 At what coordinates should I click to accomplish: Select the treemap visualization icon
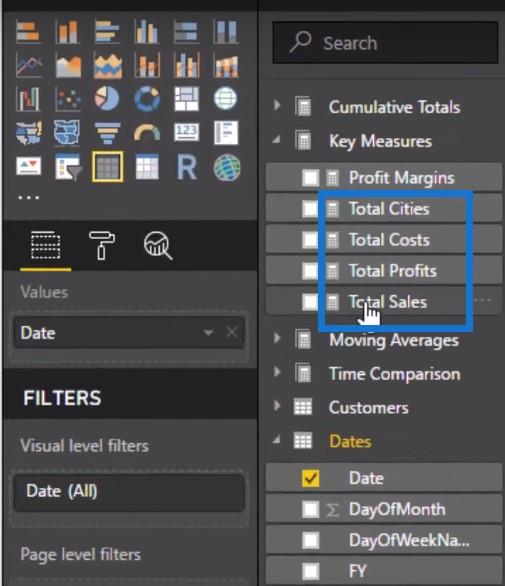[x=187, y=99]
